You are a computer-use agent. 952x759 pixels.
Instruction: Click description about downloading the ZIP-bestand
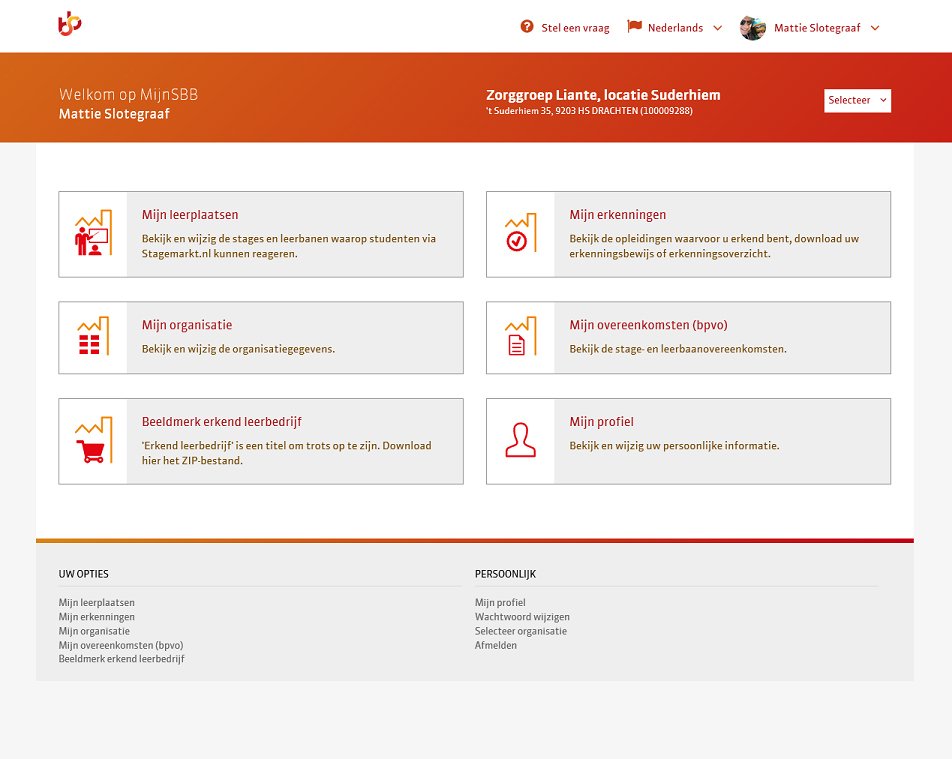[x=287, y=453]
